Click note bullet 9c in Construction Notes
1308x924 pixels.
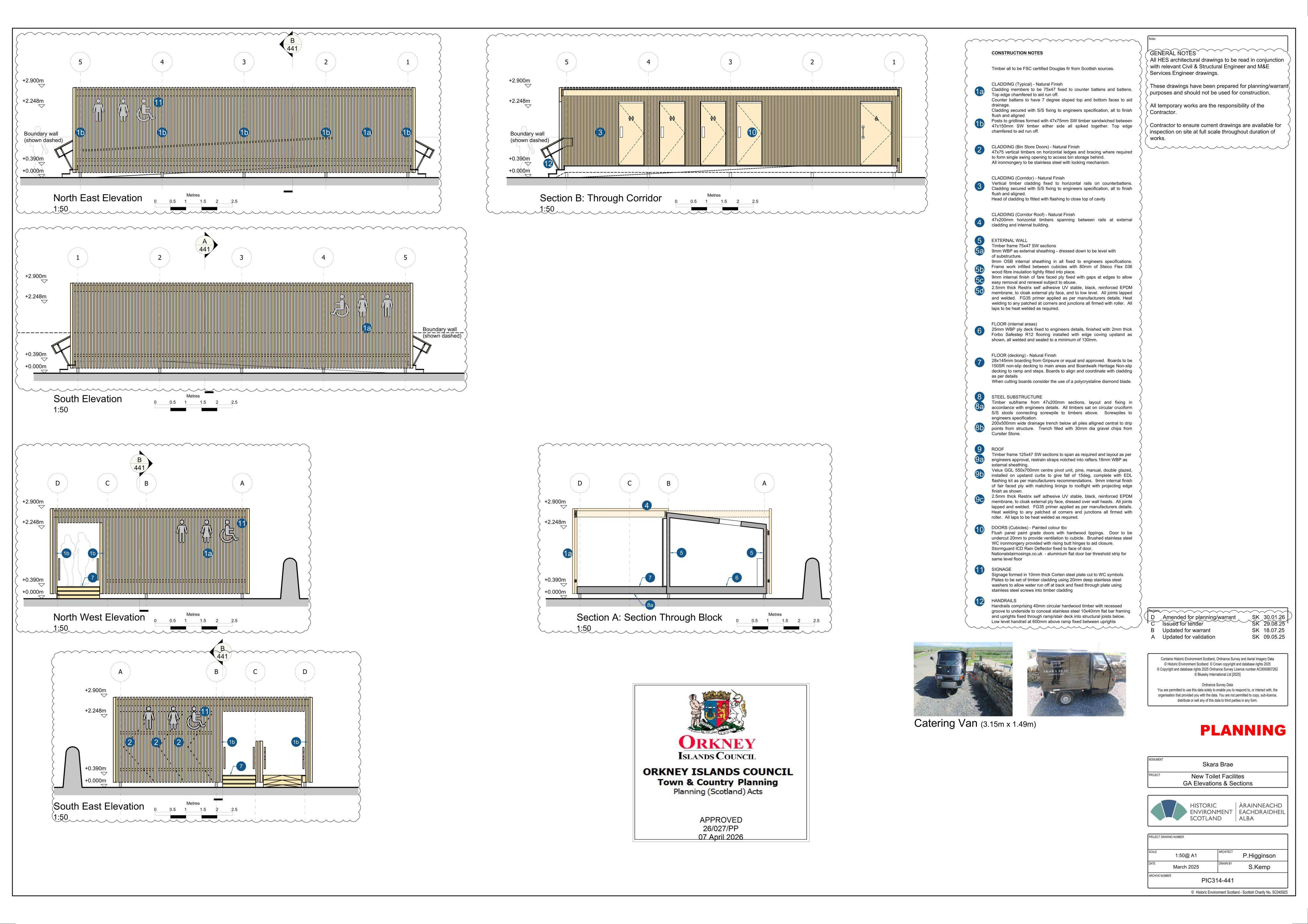(x=979, y=499)
